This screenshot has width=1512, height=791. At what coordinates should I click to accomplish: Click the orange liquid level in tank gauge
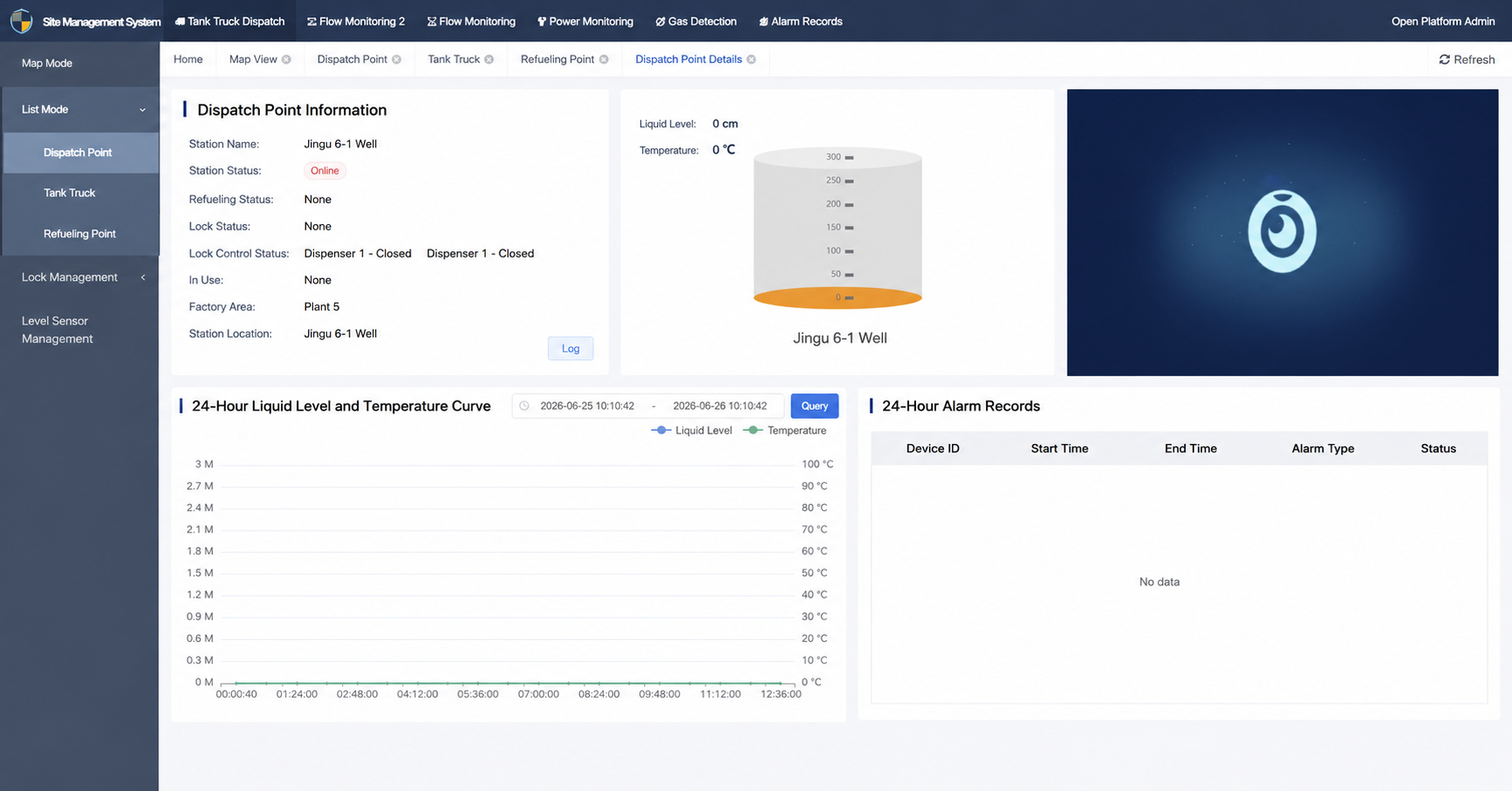point(838,297)
